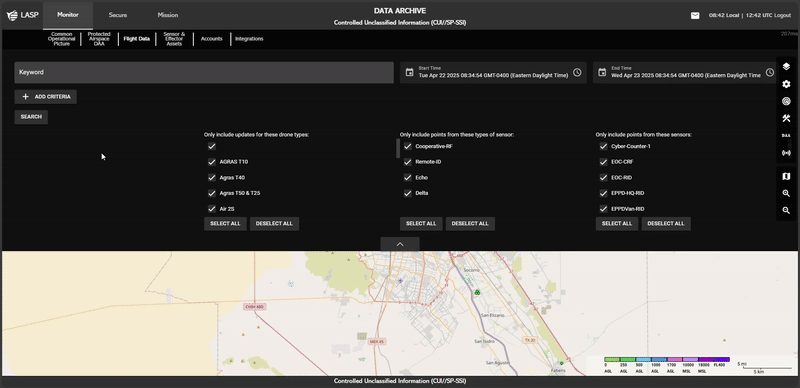Switch to the Monitor tab
This screenshot has height=388, width=800.
68,15
